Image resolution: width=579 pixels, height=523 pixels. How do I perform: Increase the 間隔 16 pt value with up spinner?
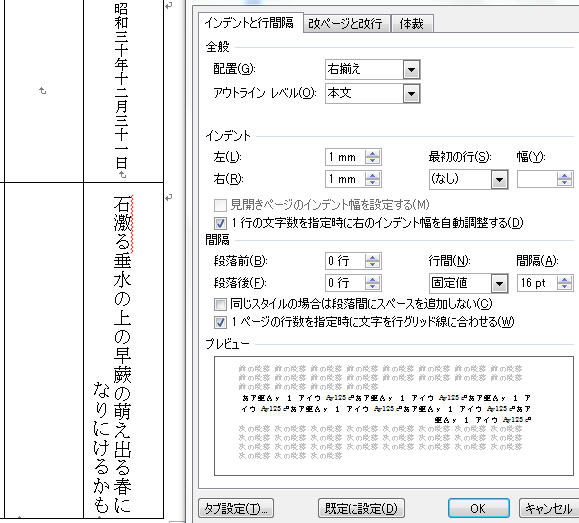(x=564, y=279)
